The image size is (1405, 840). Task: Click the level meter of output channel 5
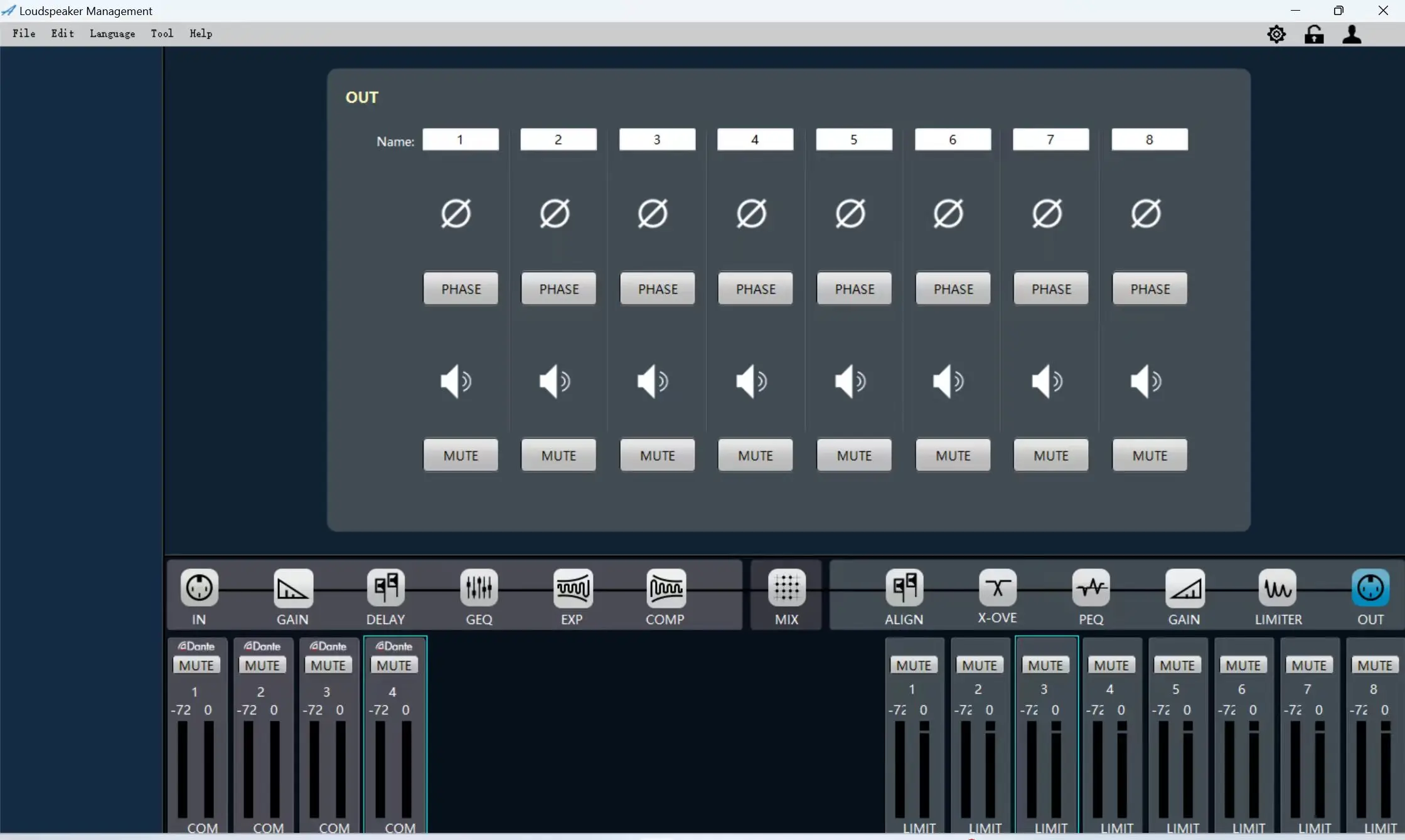[x=1175, y=769]
